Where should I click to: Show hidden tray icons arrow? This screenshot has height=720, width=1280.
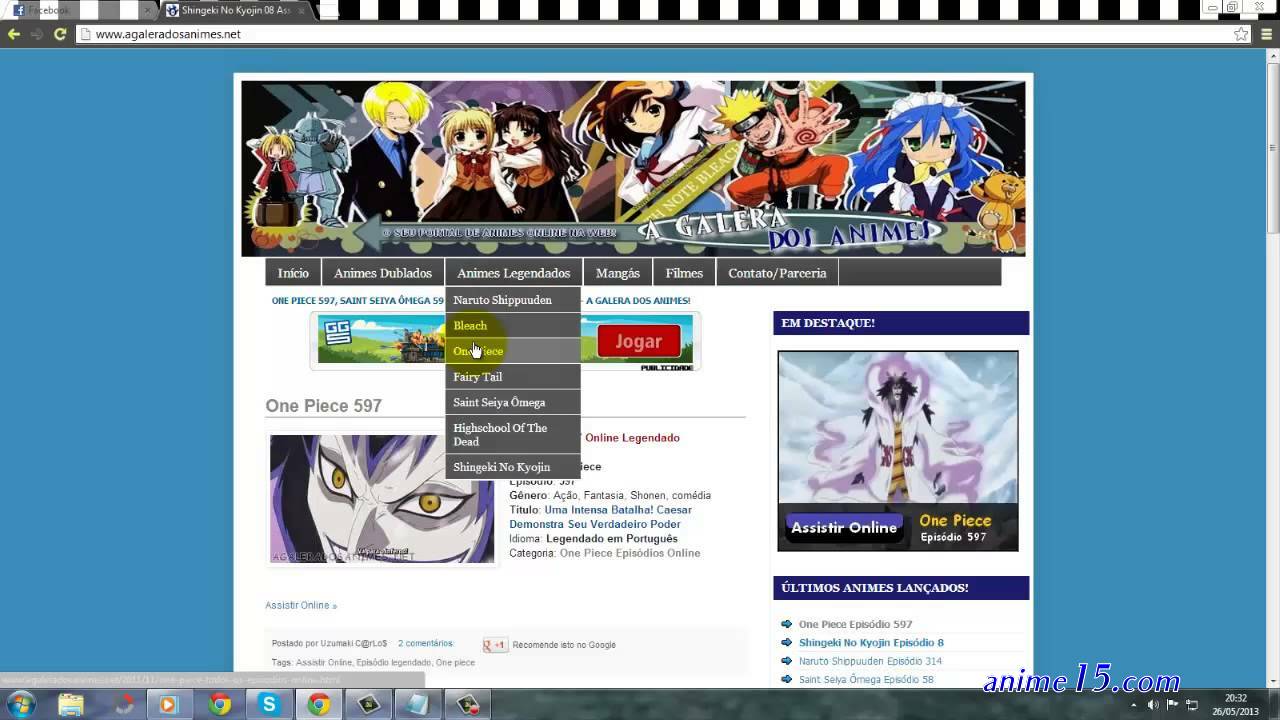[x=1132, y=705]
